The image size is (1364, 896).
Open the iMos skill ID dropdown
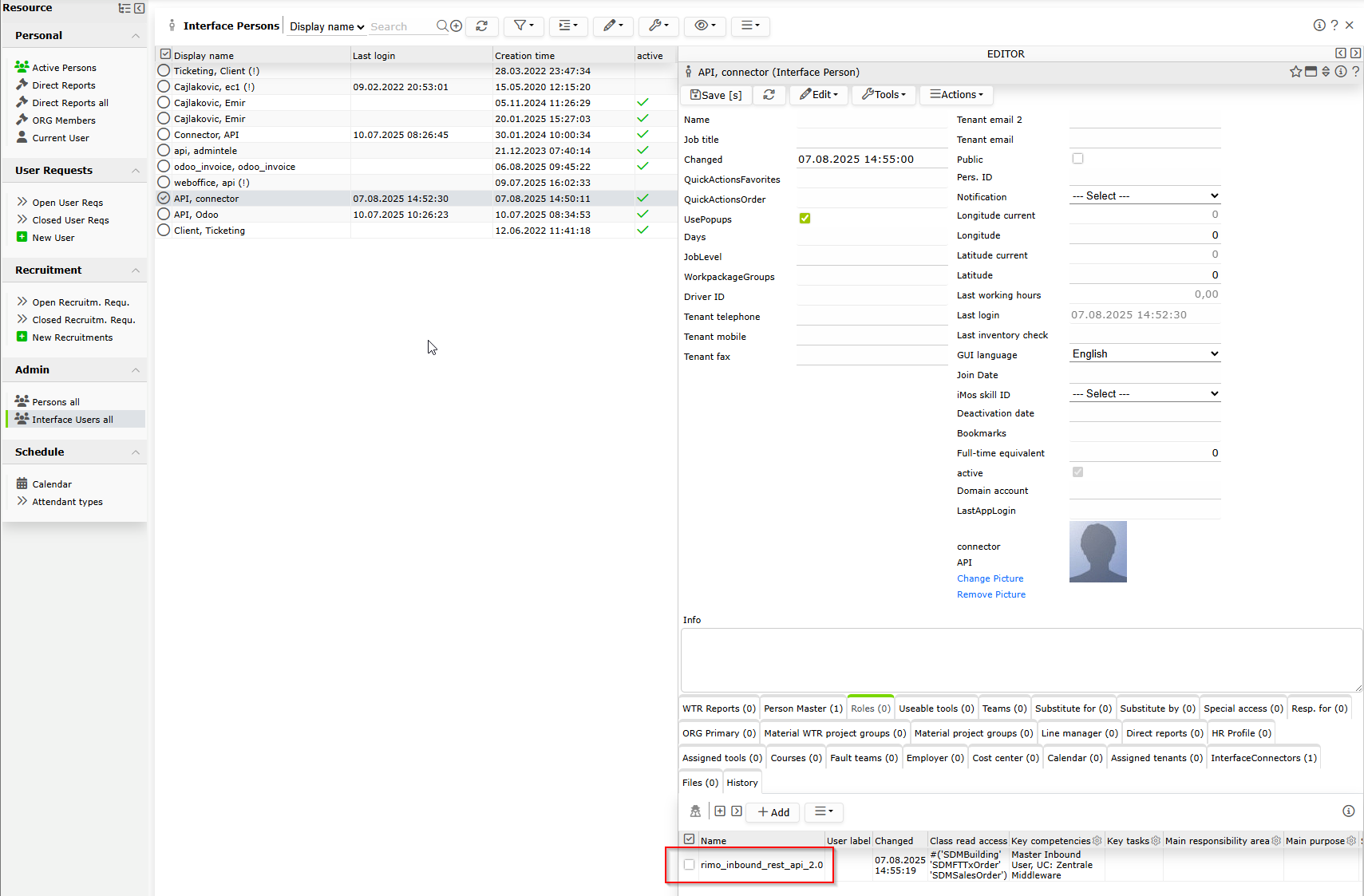pos(1145,393)
